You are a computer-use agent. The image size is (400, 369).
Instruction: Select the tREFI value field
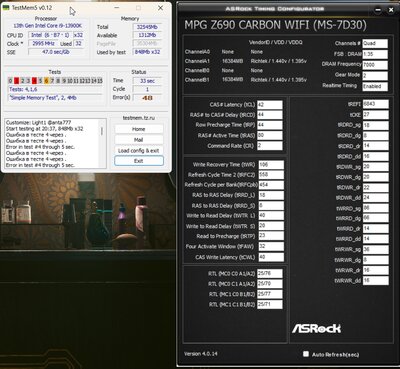375,104
